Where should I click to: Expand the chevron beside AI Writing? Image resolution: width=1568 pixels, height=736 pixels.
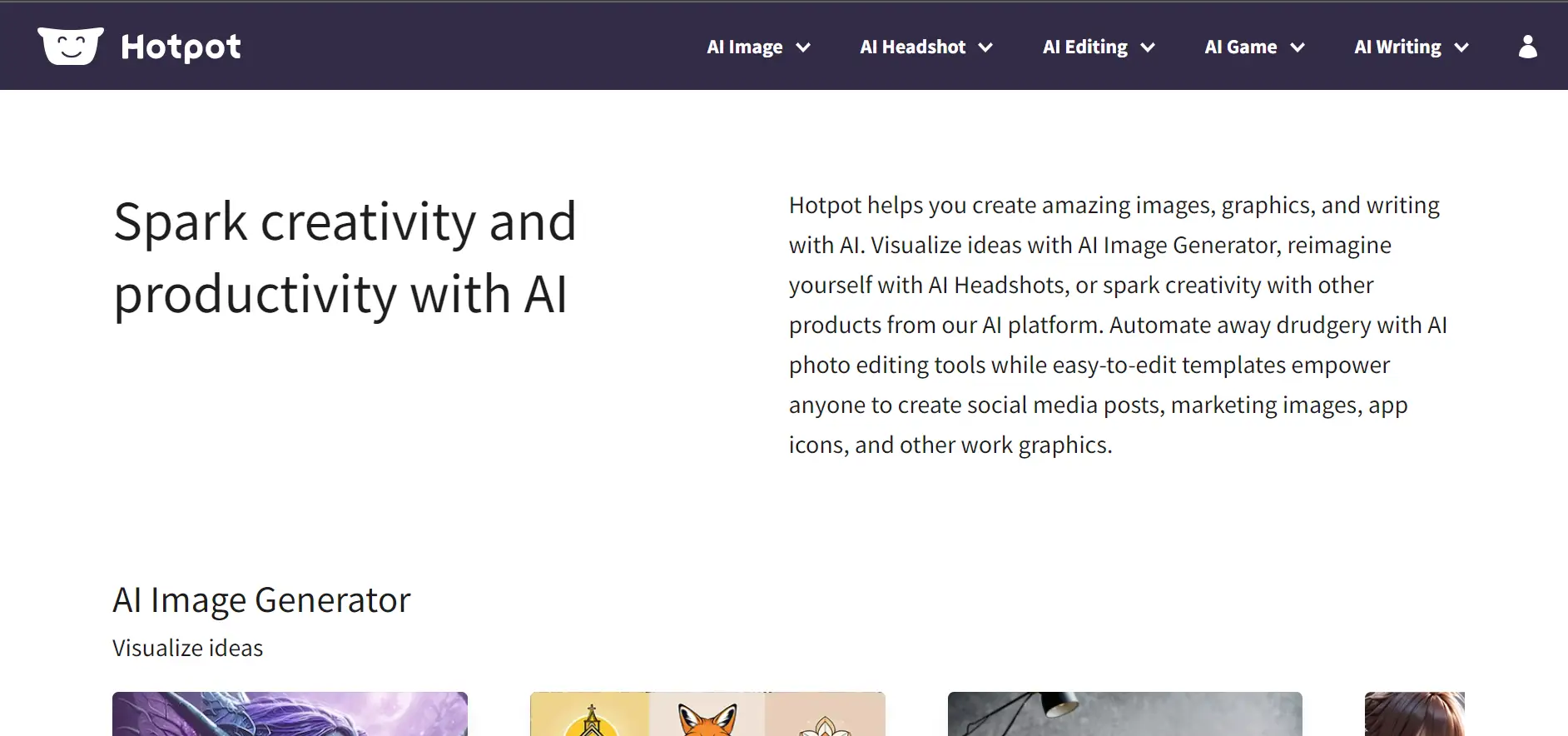pyautogui.click(x=1461, y=47)
